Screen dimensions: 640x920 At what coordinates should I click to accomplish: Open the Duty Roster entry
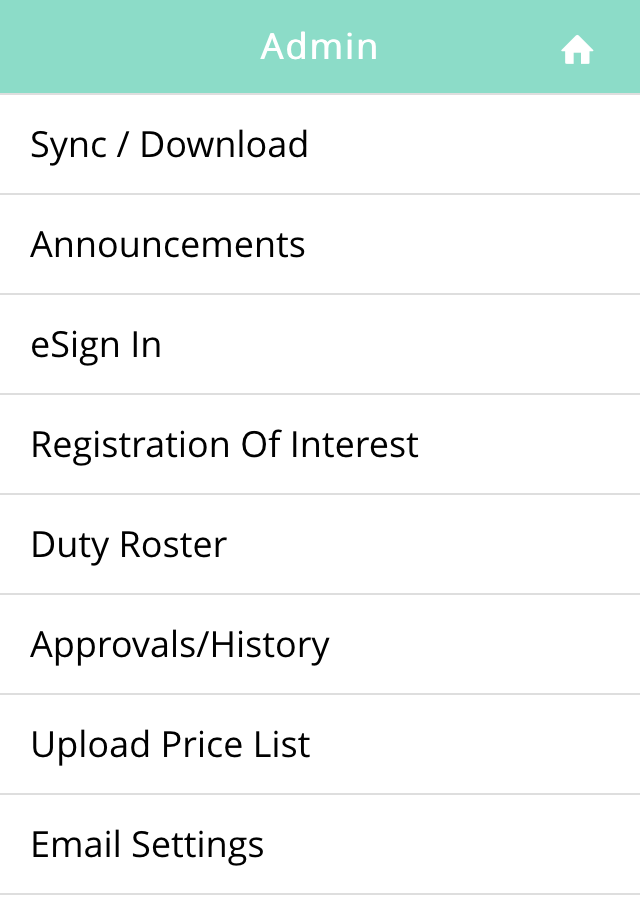point(129,545)
